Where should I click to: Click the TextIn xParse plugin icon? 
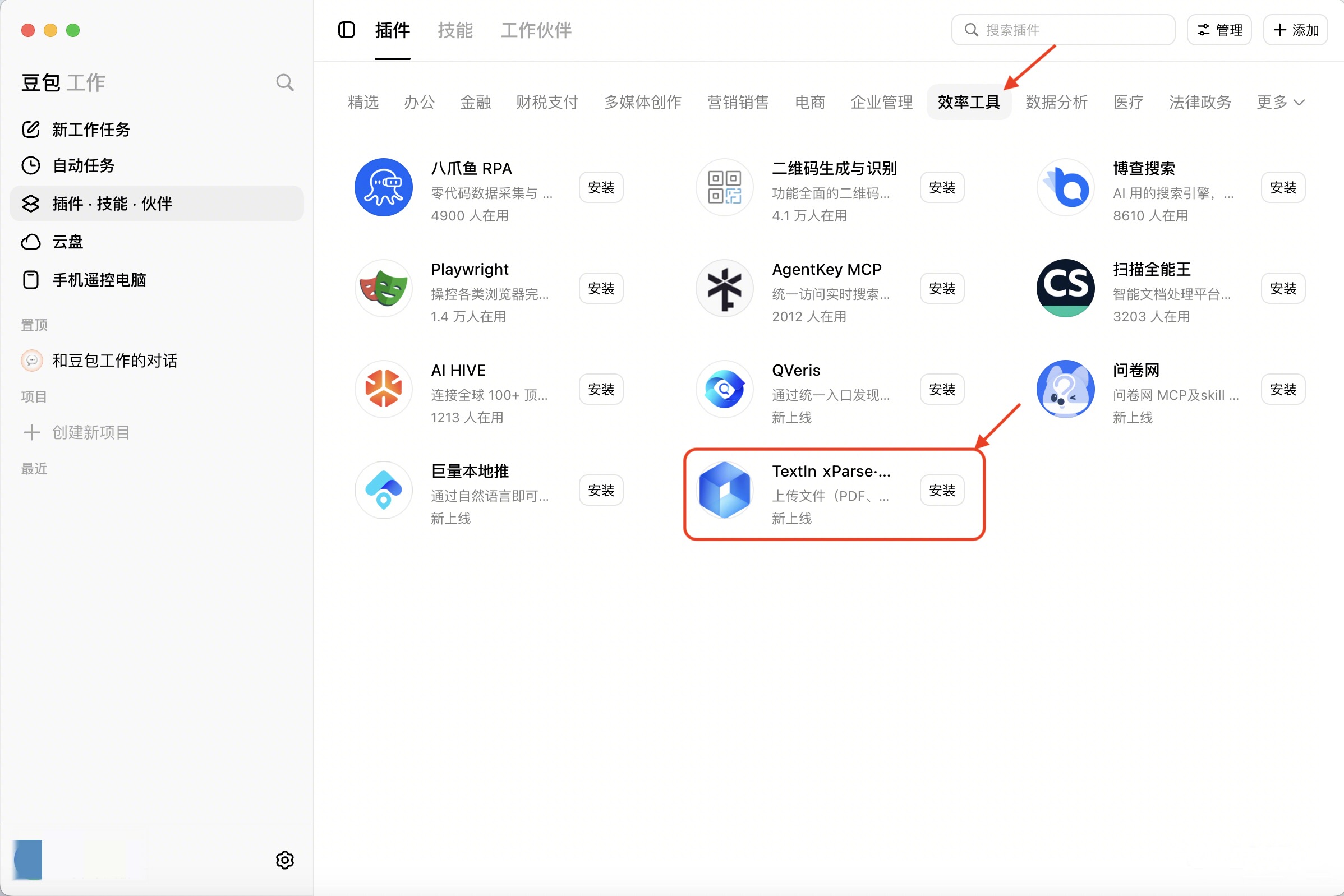point(724,490)
